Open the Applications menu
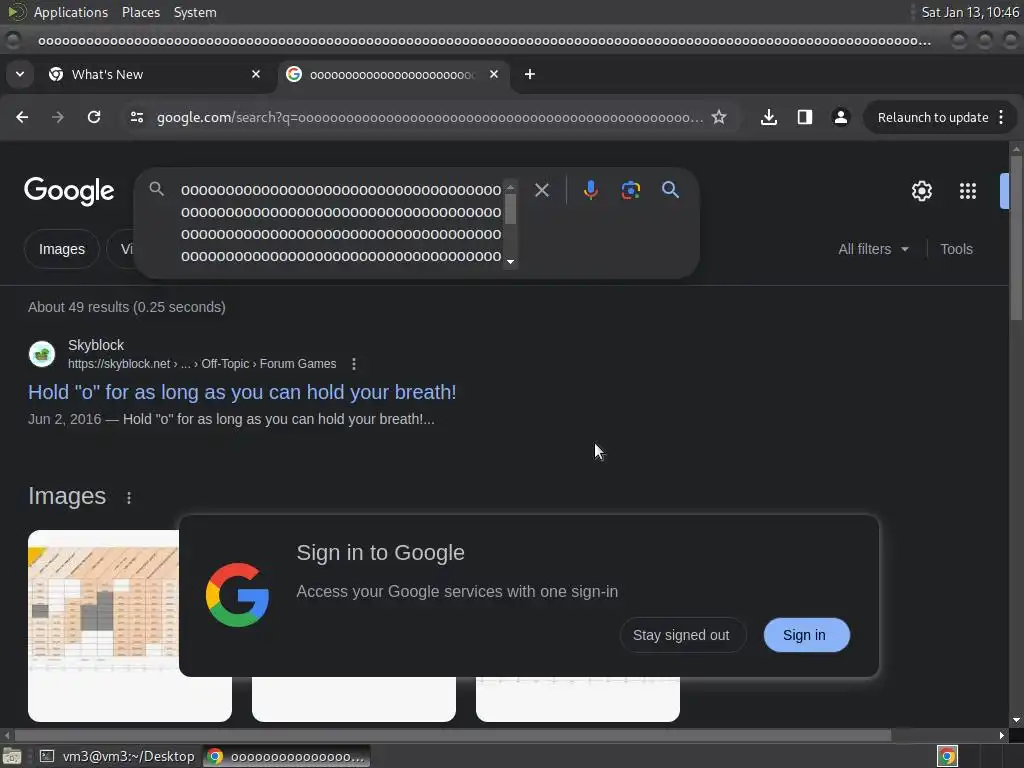The height and width of the screenshot is (768, 1024). pos(71,12)
